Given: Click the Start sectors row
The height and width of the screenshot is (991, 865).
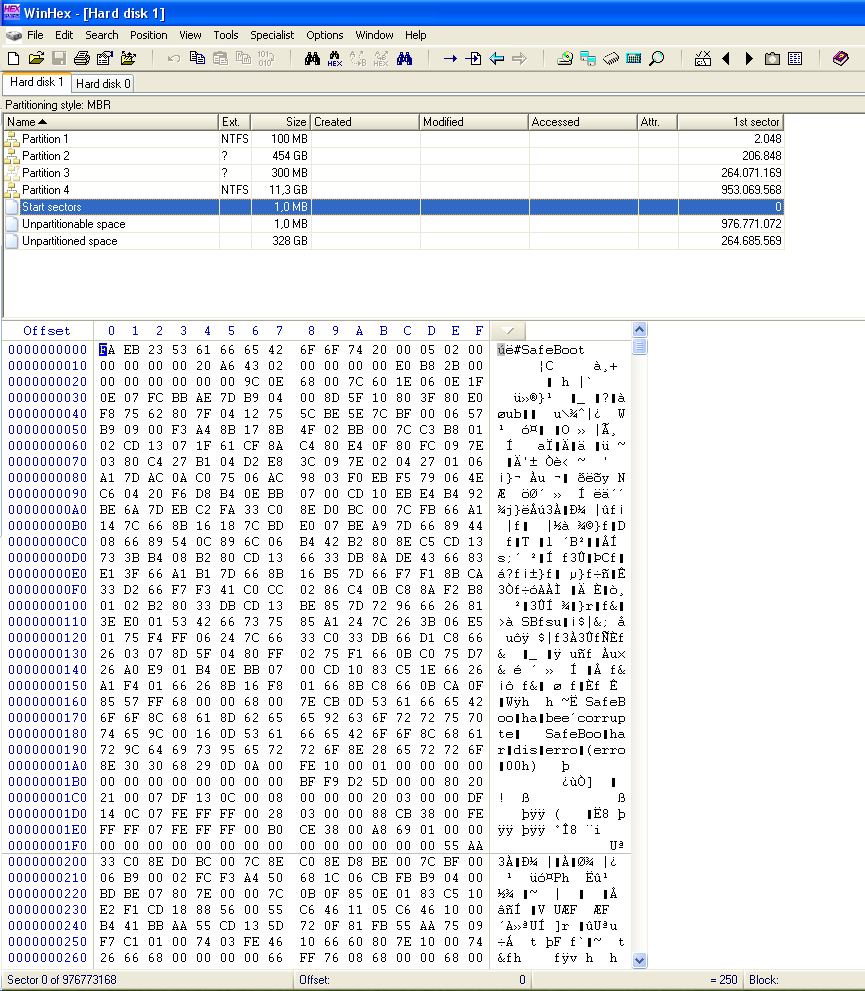Looking at the screenshot, I should 394,207.
